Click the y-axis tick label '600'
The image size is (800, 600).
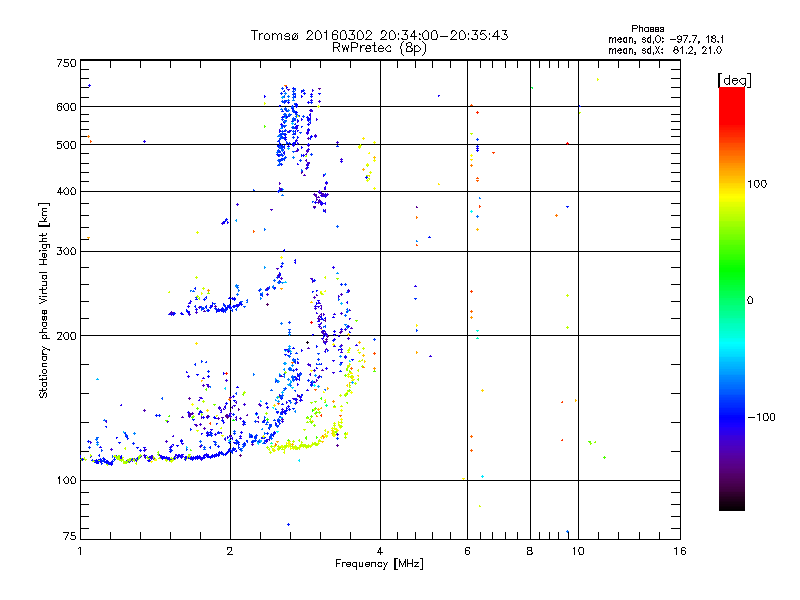click(x=67, y=107)
